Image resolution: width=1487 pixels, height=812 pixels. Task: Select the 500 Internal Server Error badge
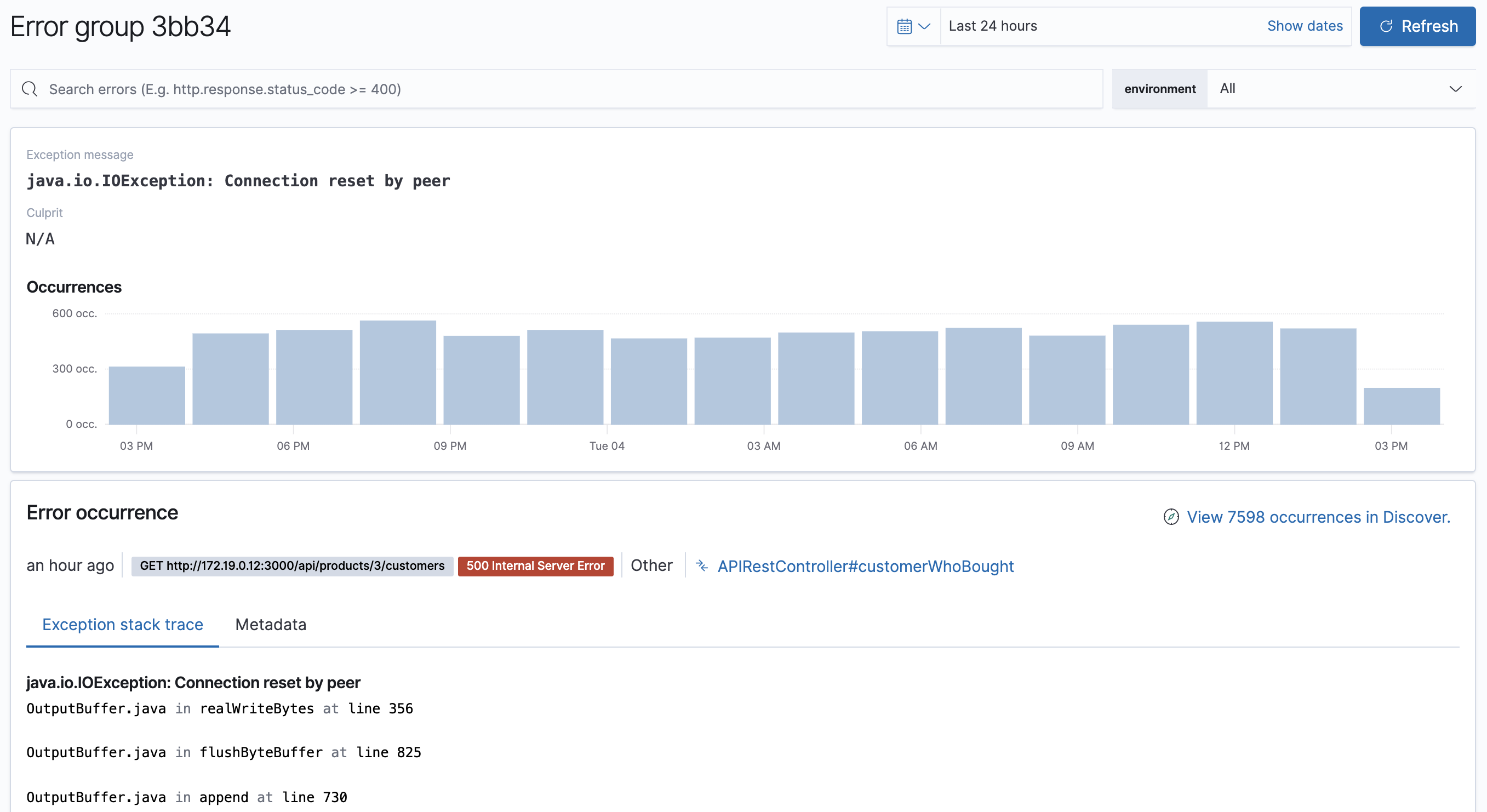[x=536, y=566]
